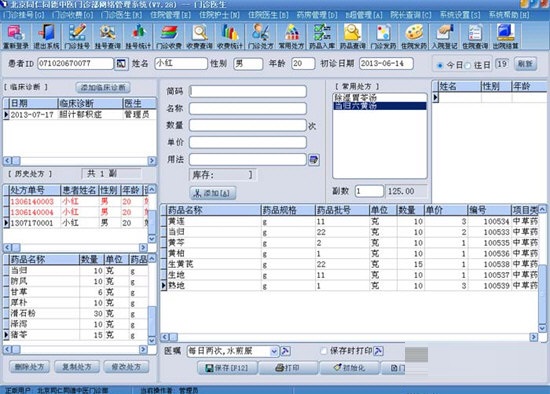The height and width of the screenshot is (394, 550).
Task: Open the 门诊医生[K] menu
Action: [121, 15]
